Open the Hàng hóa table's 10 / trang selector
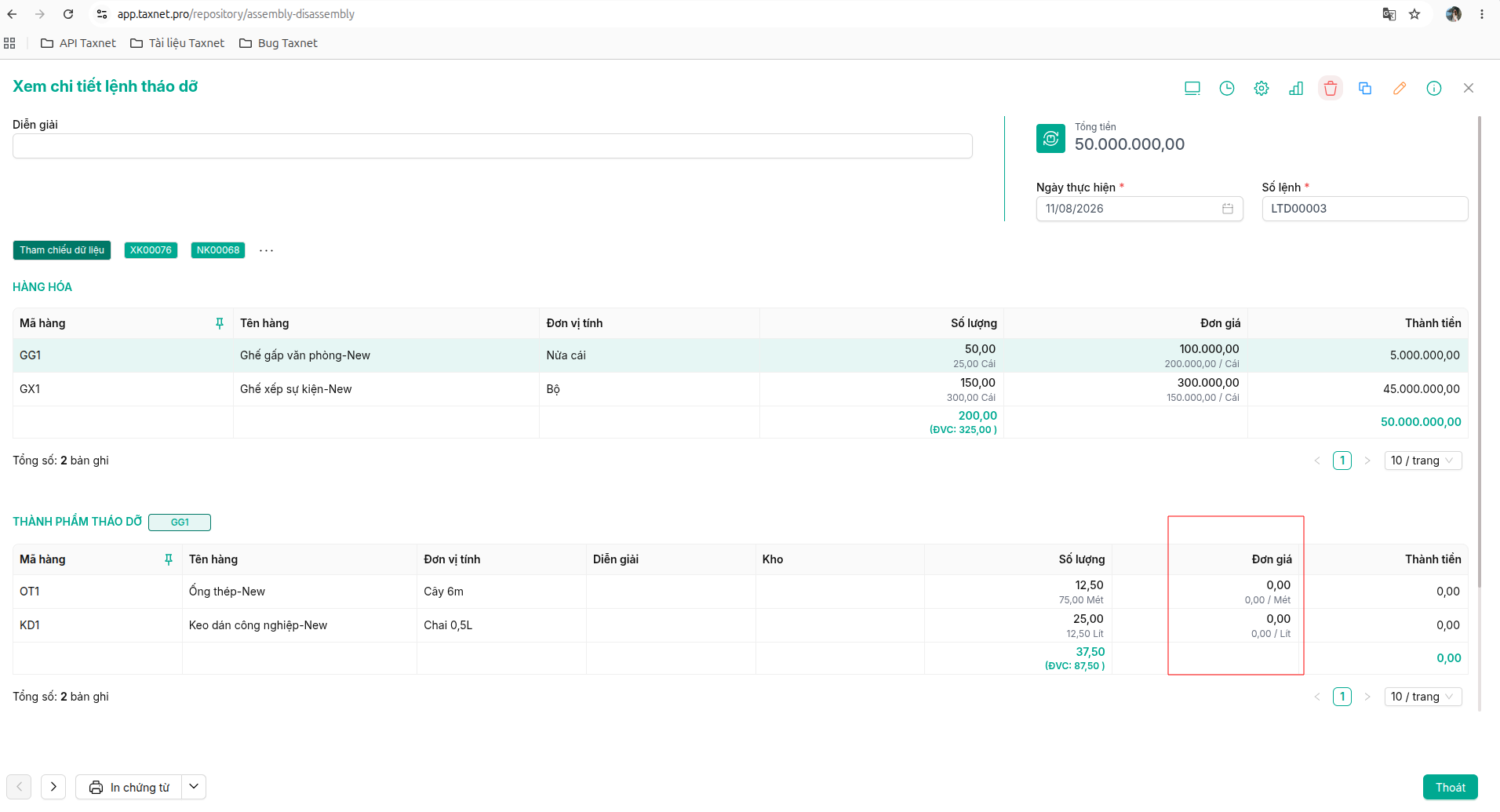 (x=1423, y=461)
